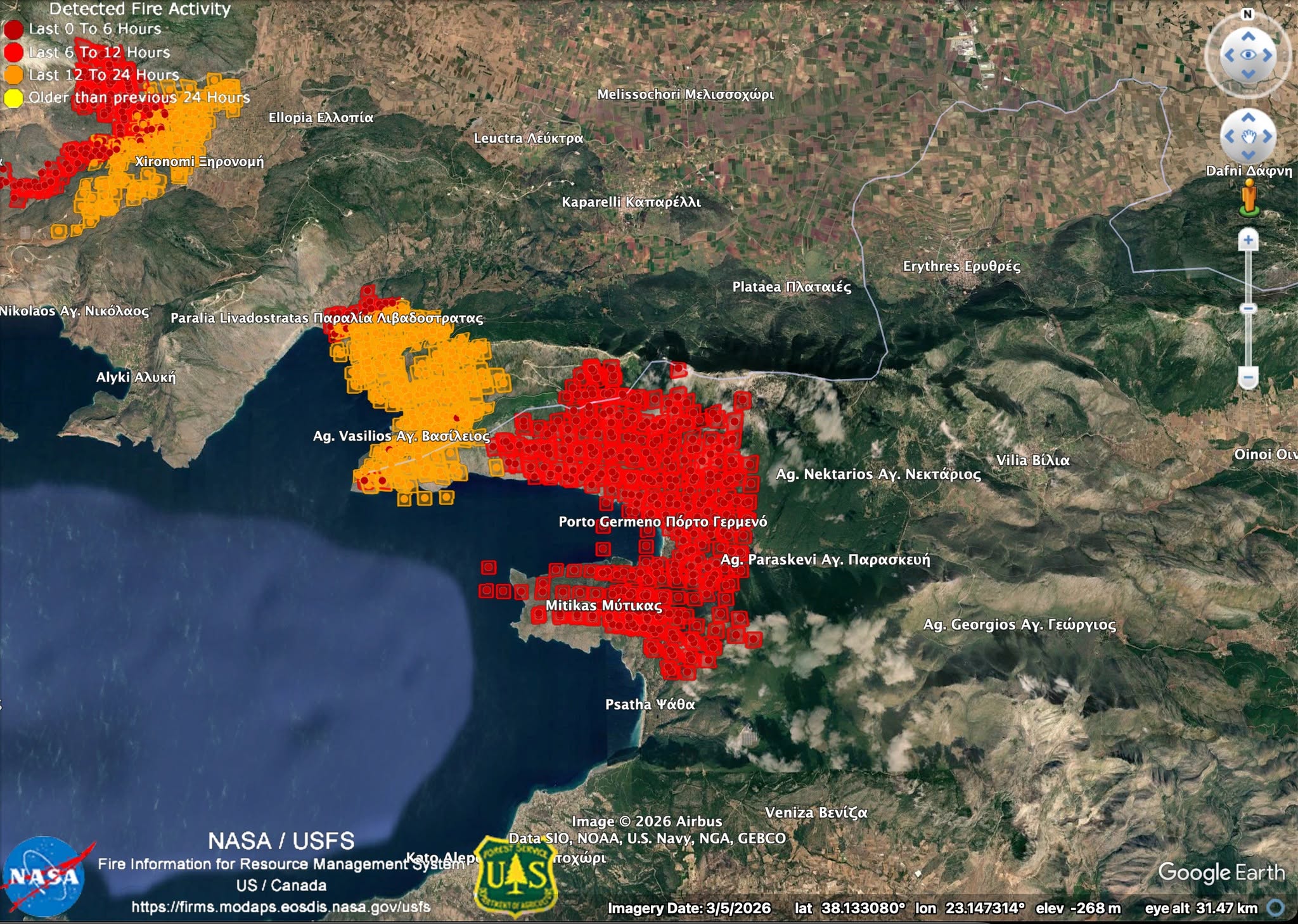Open the FIRMS modaps URL link
1298x924 pixels.
pyautogui.click(x=281, y=907)
